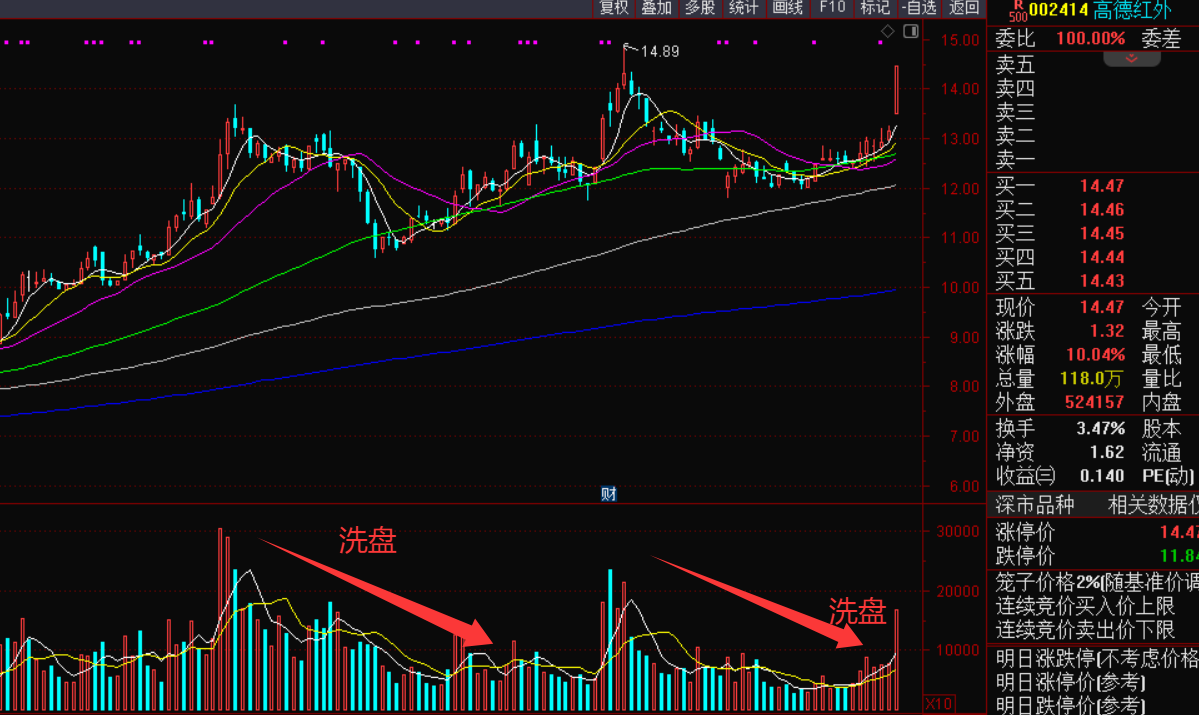The height and width of the screenshot is (715, 1199).
Task: Click the 买三 price 14.45
Action: pyautogui.click(x=1102, y=233)
